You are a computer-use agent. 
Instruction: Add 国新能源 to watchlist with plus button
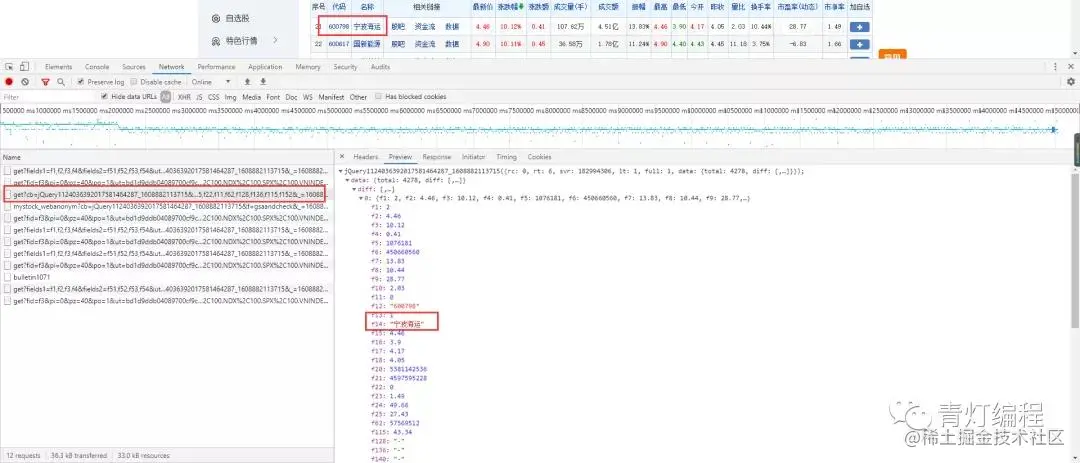tap(860, 44)
